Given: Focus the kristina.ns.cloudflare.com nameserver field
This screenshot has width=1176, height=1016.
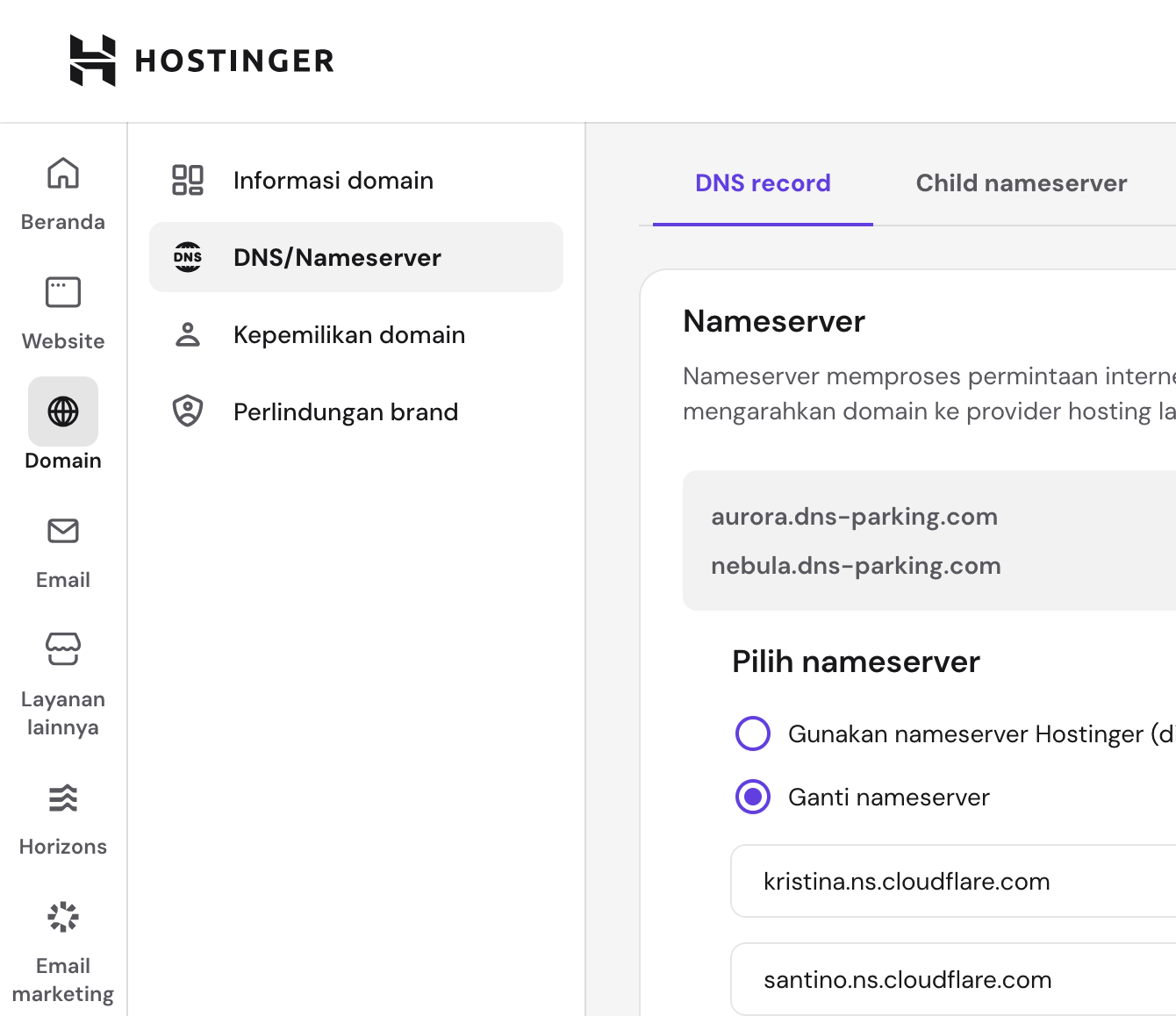Looking at the screenshot, I should pyautogui.click(x=953, y=881).
